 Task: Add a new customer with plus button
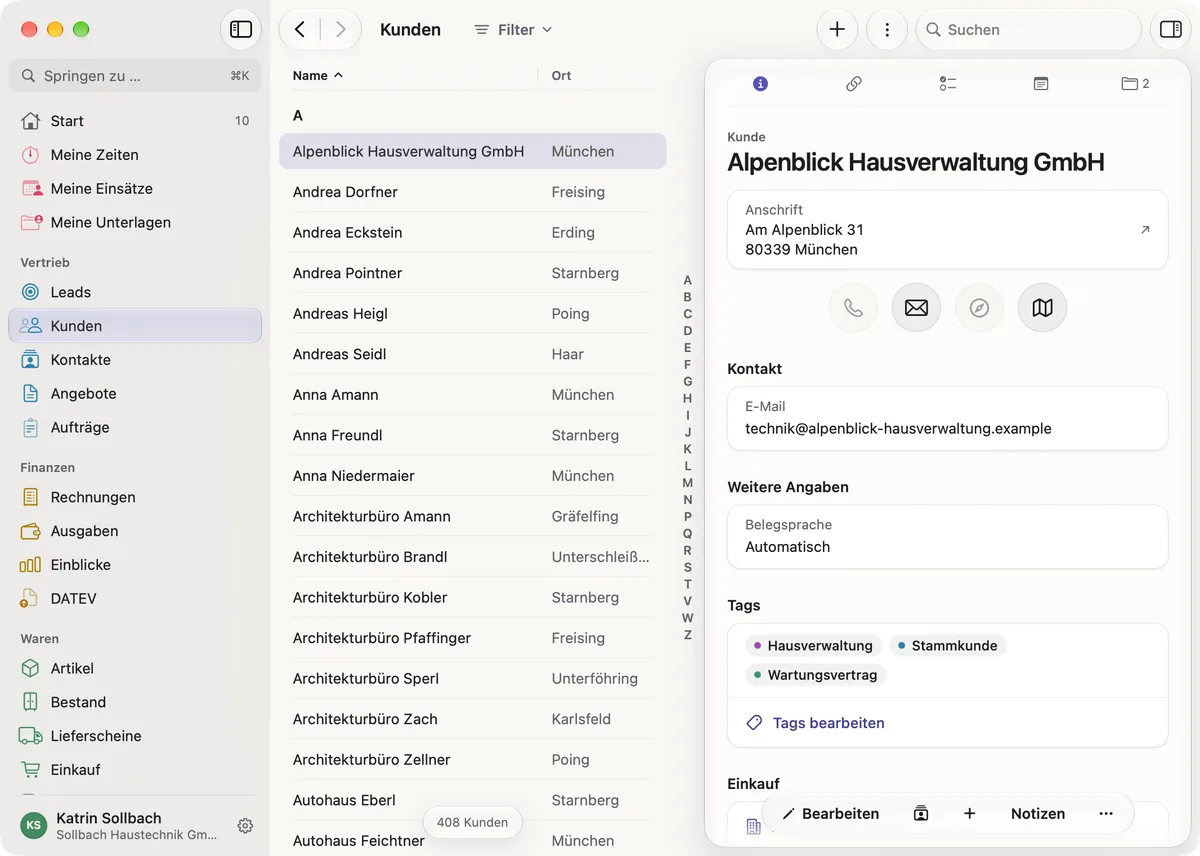pyautogui.click(x=837, y=30)
